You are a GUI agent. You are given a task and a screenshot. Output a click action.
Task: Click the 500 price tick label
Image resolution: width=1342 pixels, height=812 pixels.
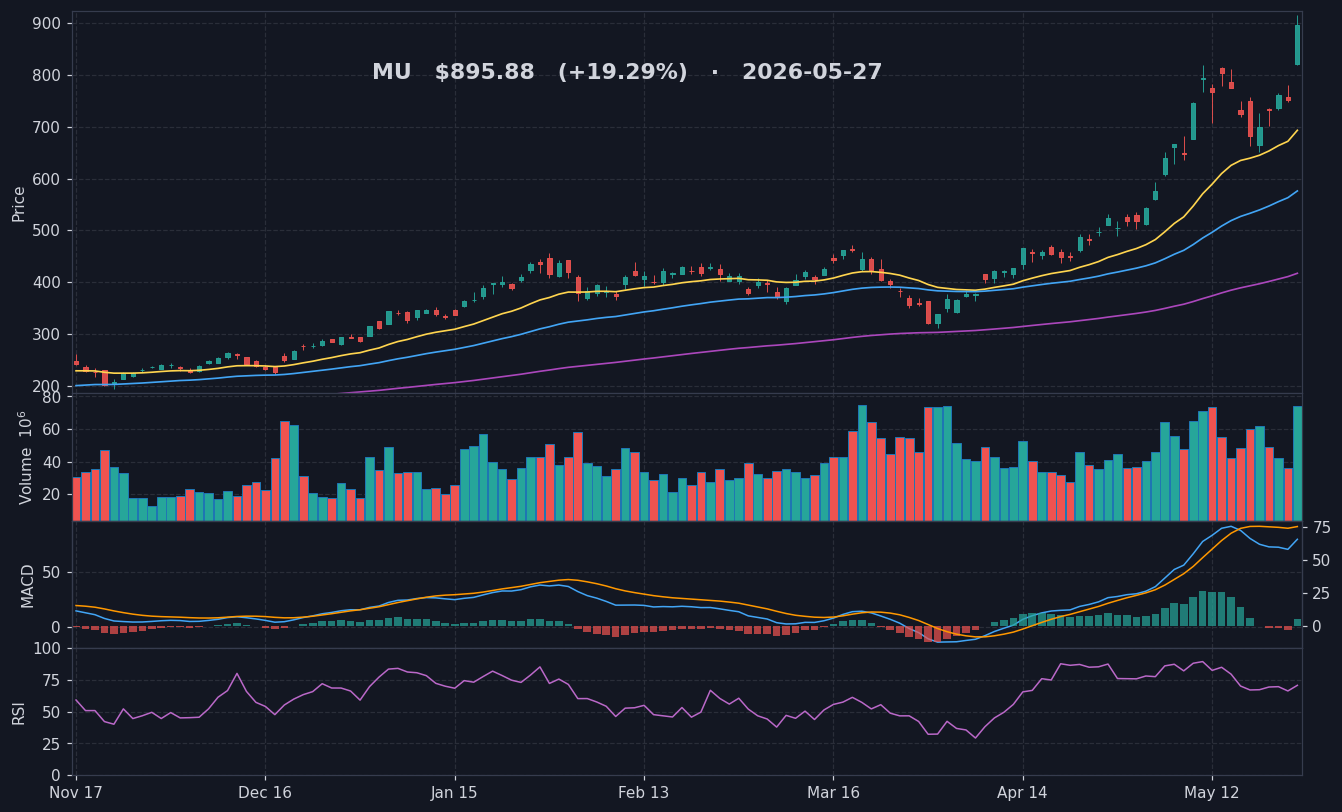tap(46, 231)
